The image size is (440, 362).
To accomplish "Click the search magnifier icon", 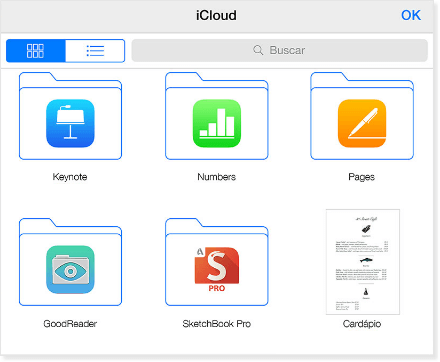I will click(x=258, y=50).
